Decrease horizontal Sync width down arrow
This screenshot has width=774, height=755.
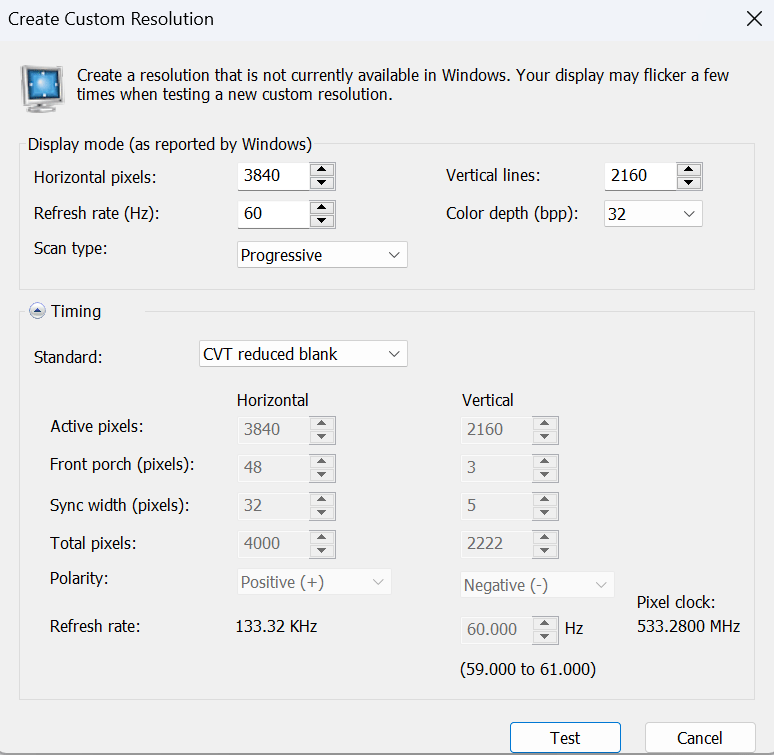coord(322,513)
